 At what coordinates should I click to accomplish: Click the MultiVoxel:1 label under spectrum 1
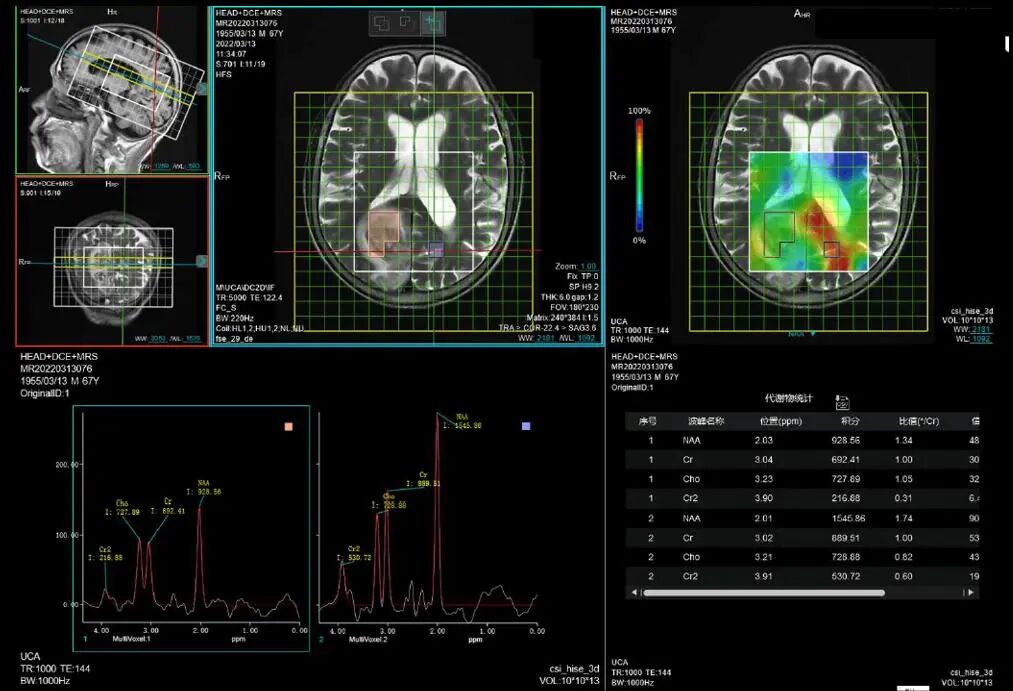(131, 639)
